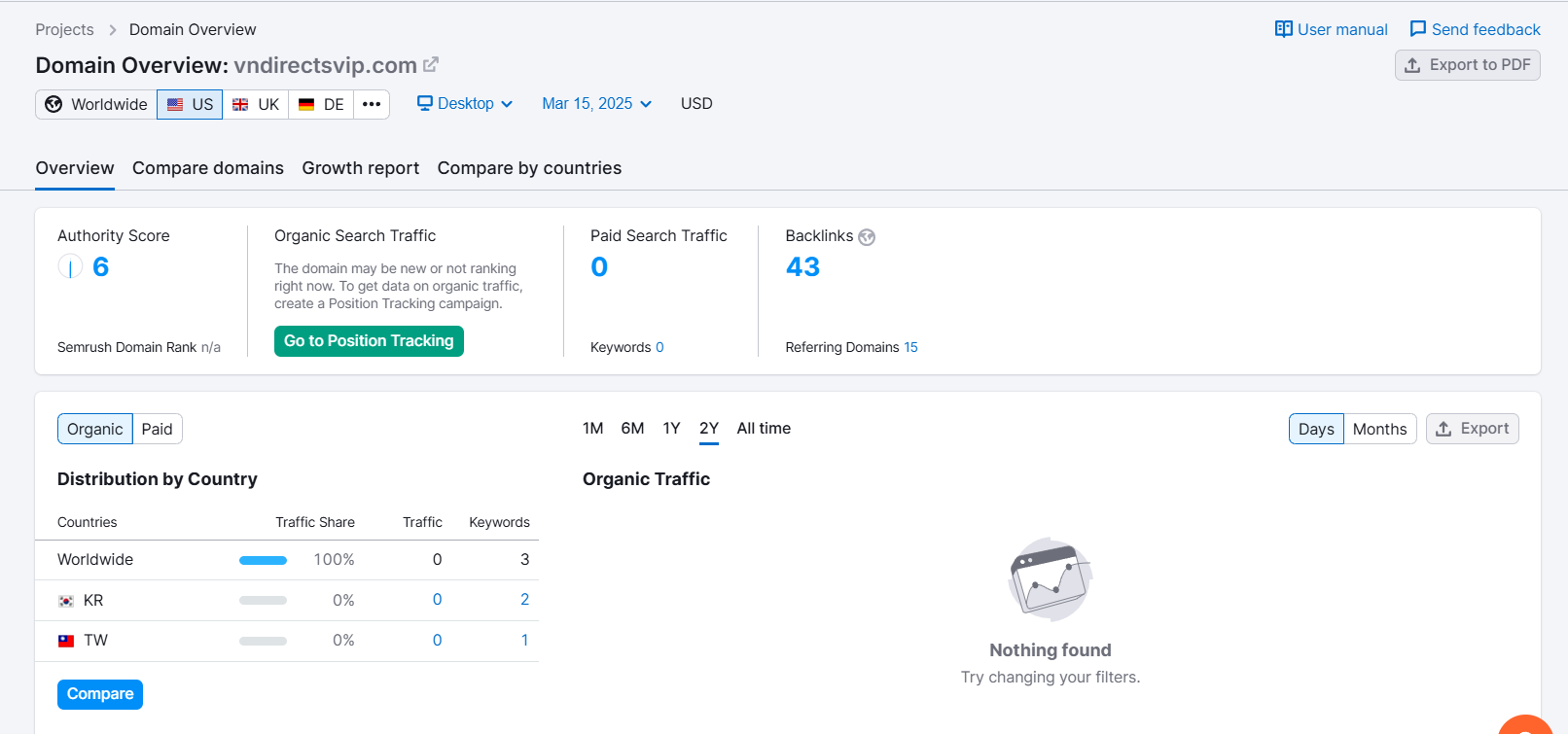This screenshot has height=734, width=1568.
Task: Click the TW traffic share bar
Action: 263,641
